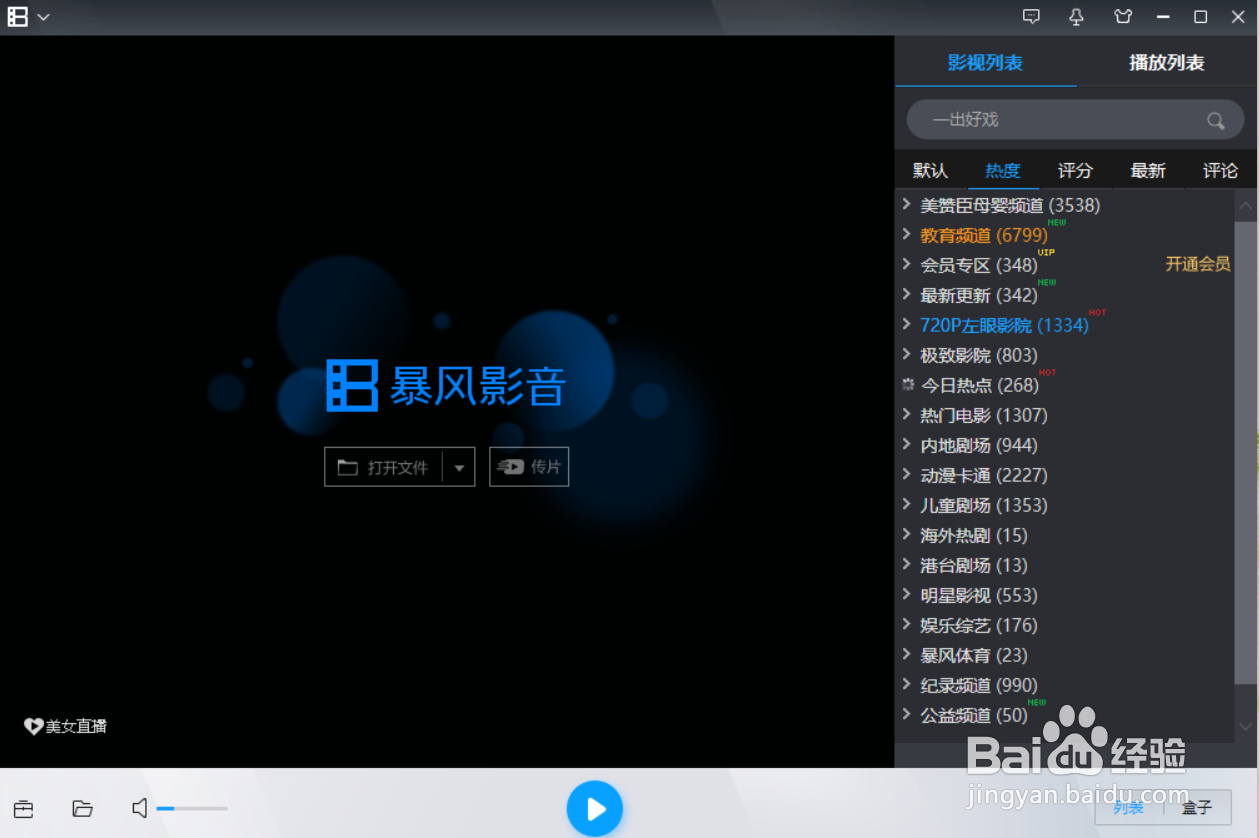Viewport: 1259px width, 838px height.
Task: Click the toolbox briefcase icon
Action: (23, 808)
